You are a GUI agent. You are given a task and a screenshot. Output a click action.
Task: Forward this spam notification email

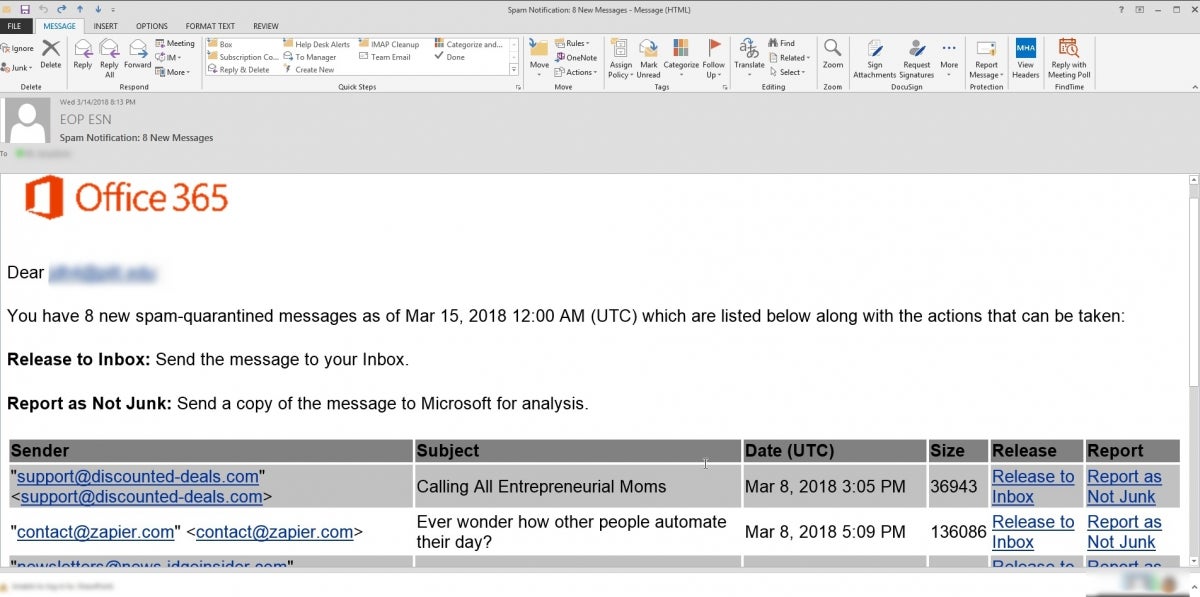tap(137, 54)
